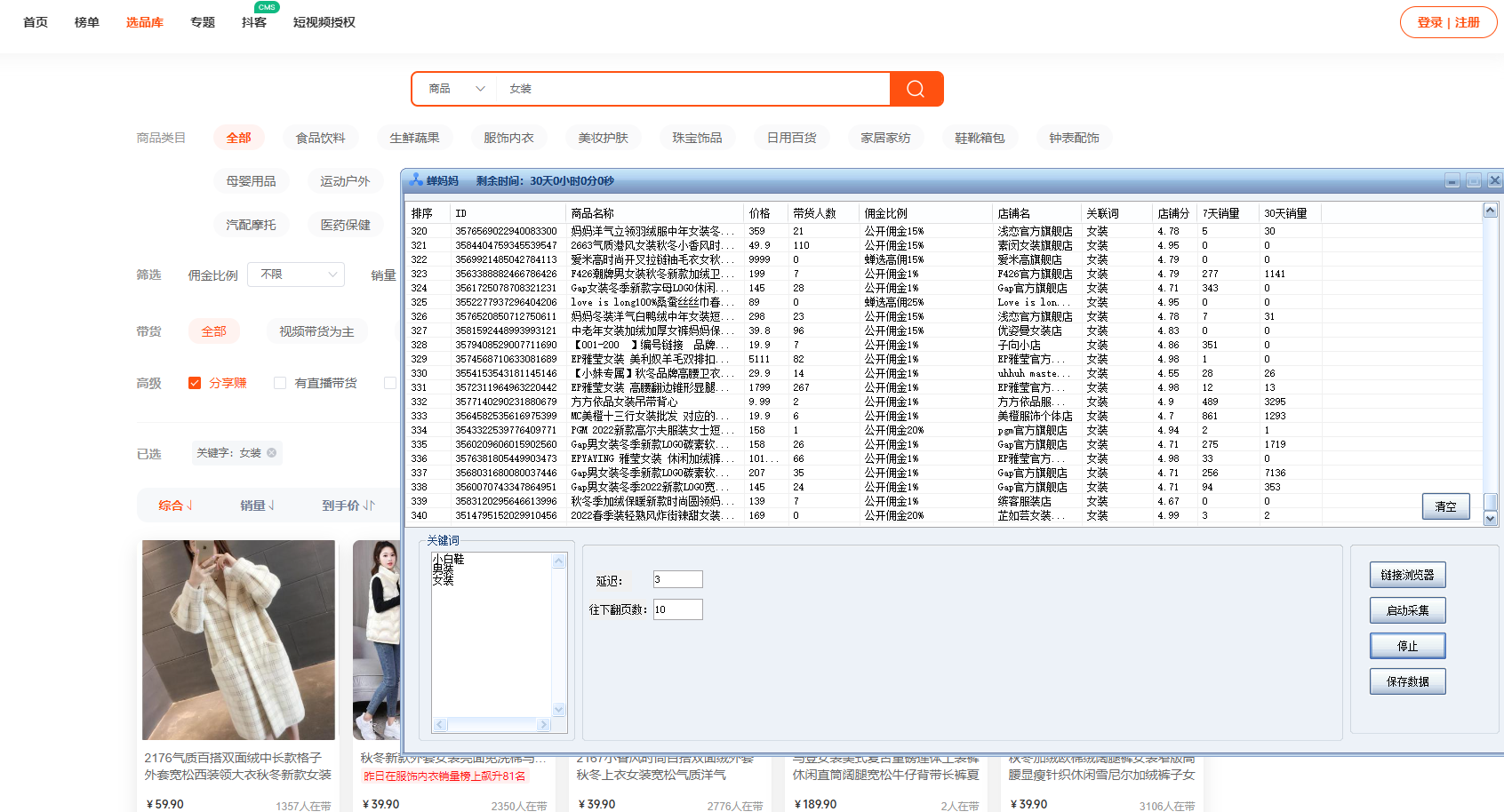Remove the 女装 keyword filter tag
Image resolution: width=1504 pixels, height=812 pixels.
point(272,453)
